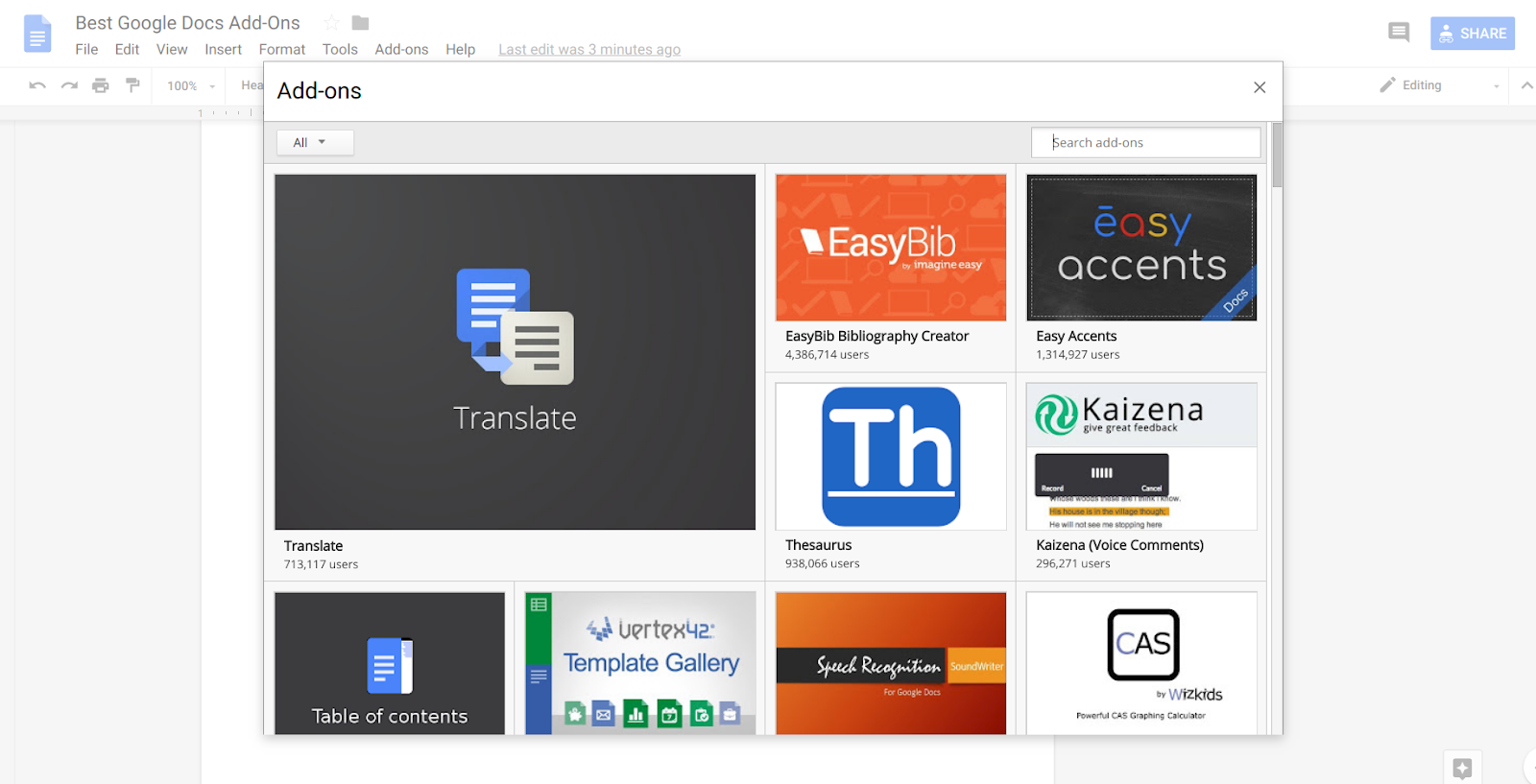Click the Translate title under the tile
The width and height of the screenshot is (1536, 784).
point(313,546)
